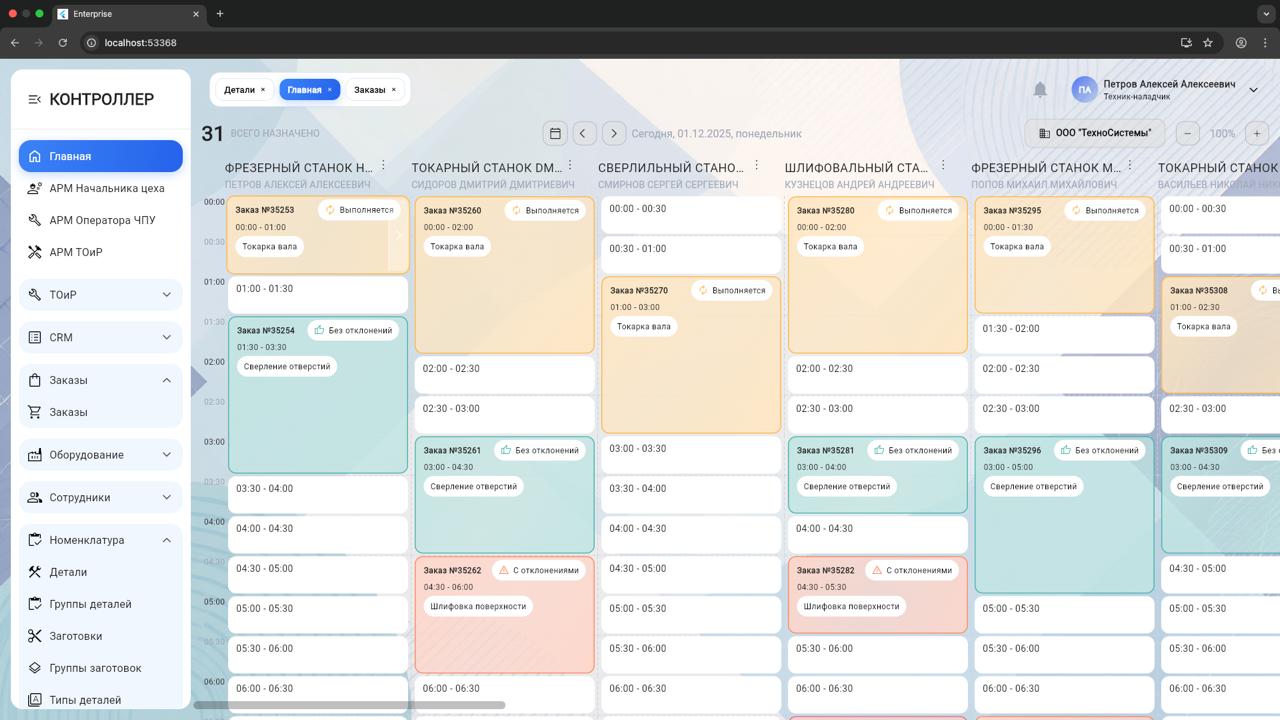
Task: Switch to the Заказы tab
Action: click(x=369, y=90)
